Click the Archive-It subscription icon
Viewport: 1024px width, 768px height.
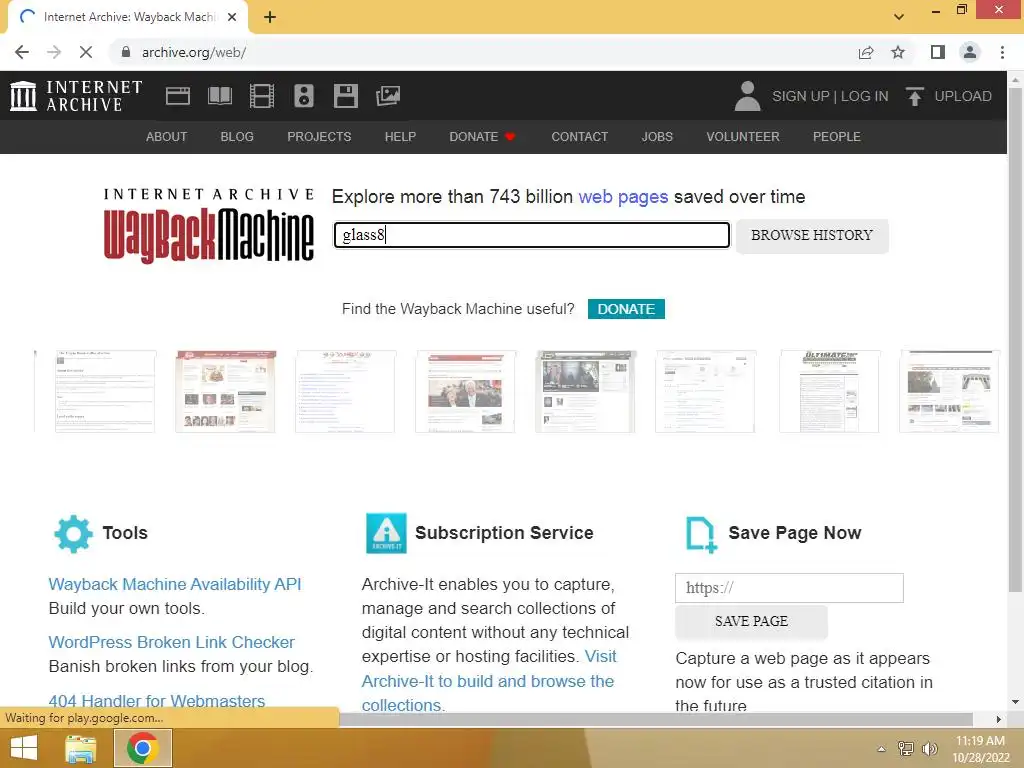[x=386, y=534]
